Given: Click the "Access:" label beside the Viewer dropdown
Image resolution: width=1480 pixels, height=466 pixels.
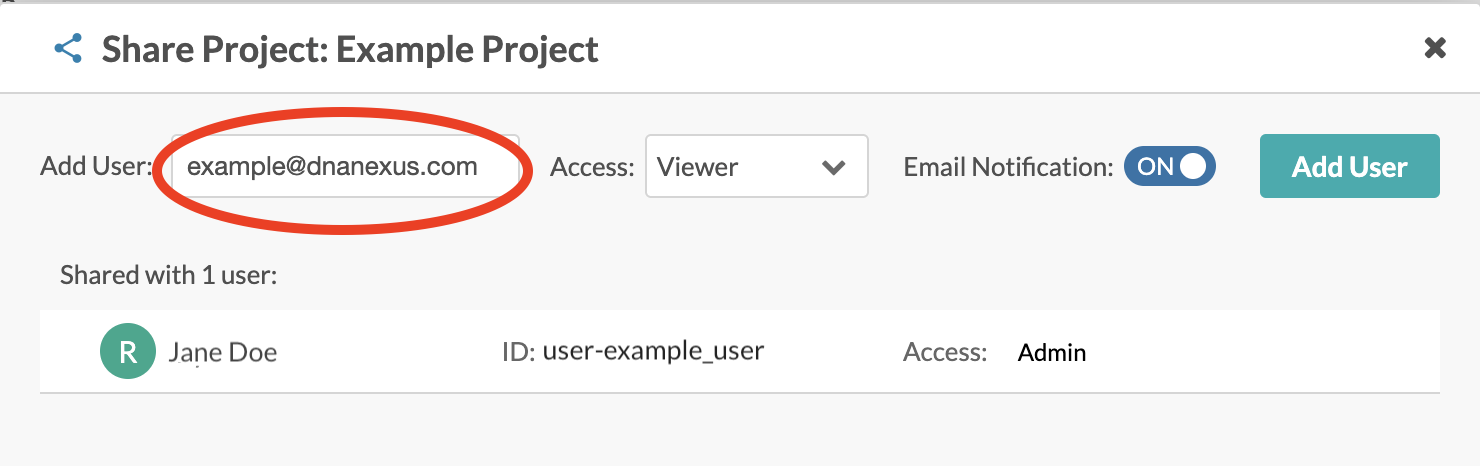Looking at the screenshot, I should click(x=592, y=168).
